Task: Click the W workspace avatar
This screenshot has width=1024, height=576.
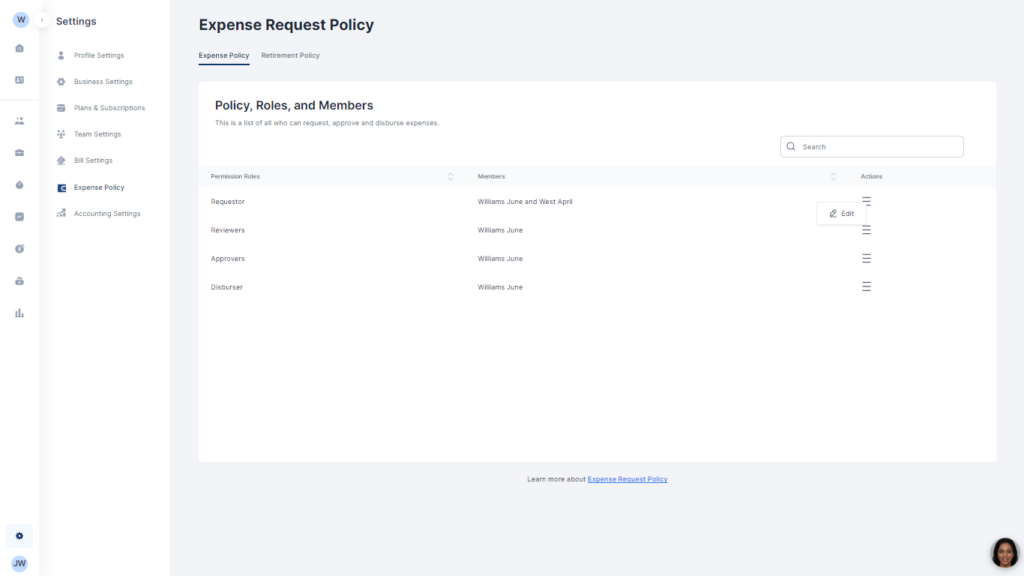Action: click(x=20, y=20)
